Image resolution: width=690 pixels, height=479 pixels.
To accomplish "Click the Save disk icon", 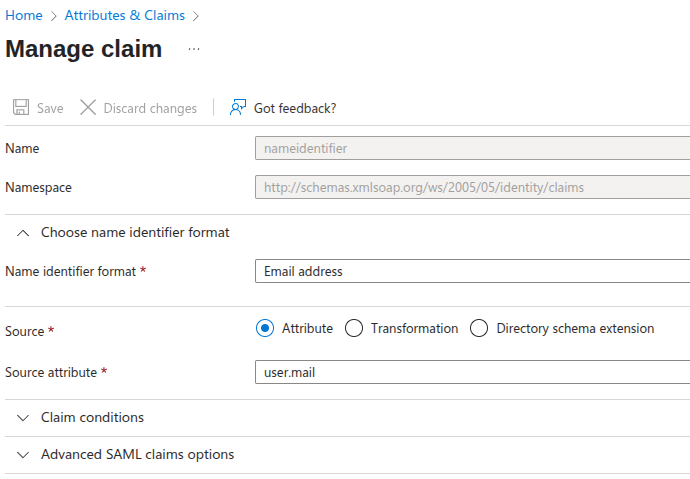I will (20, 108).
